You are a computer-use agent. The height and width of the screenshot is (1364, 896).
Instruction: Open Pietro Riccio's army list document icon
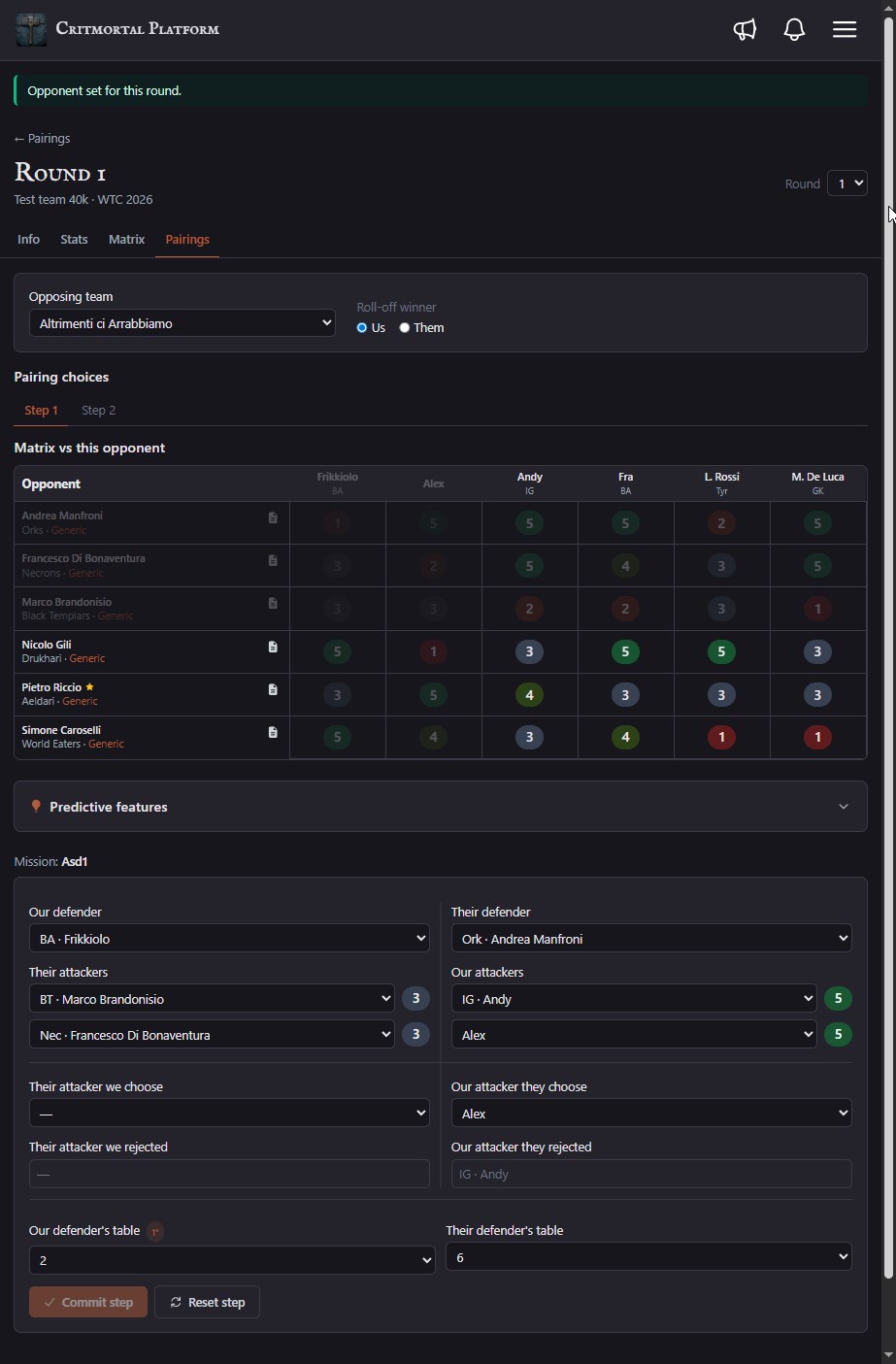(273, 689)
